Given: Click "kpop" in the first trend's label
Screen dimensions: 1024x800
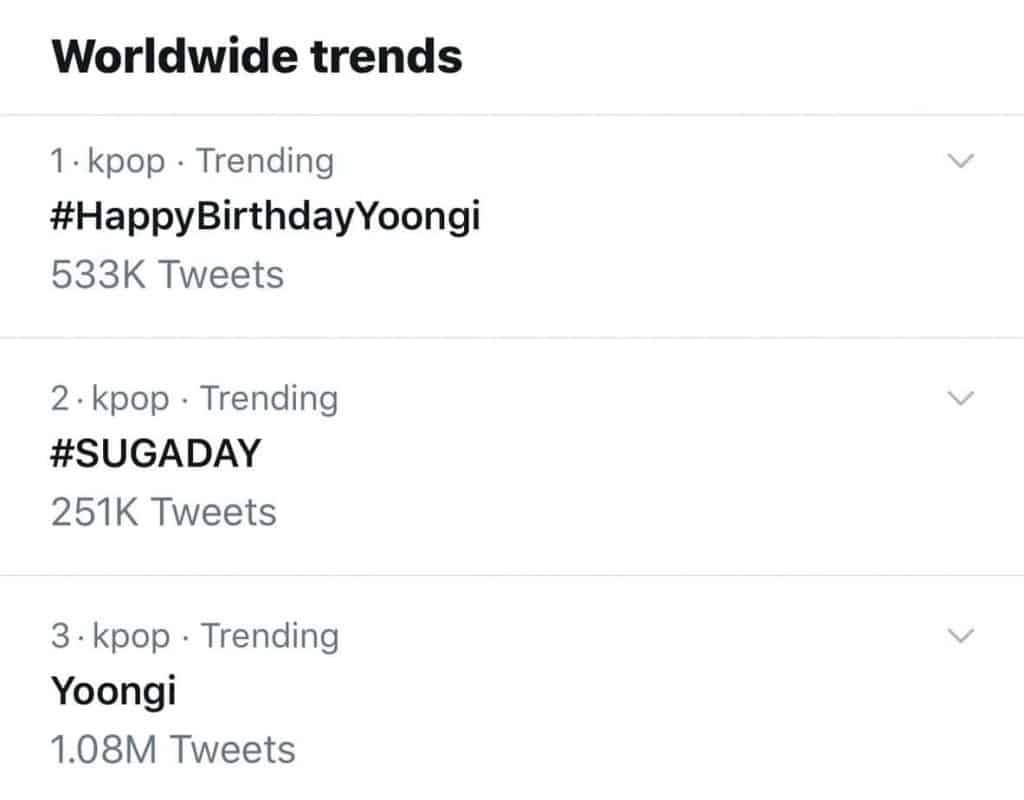Looking at the screenshot, I should (127, 162).
